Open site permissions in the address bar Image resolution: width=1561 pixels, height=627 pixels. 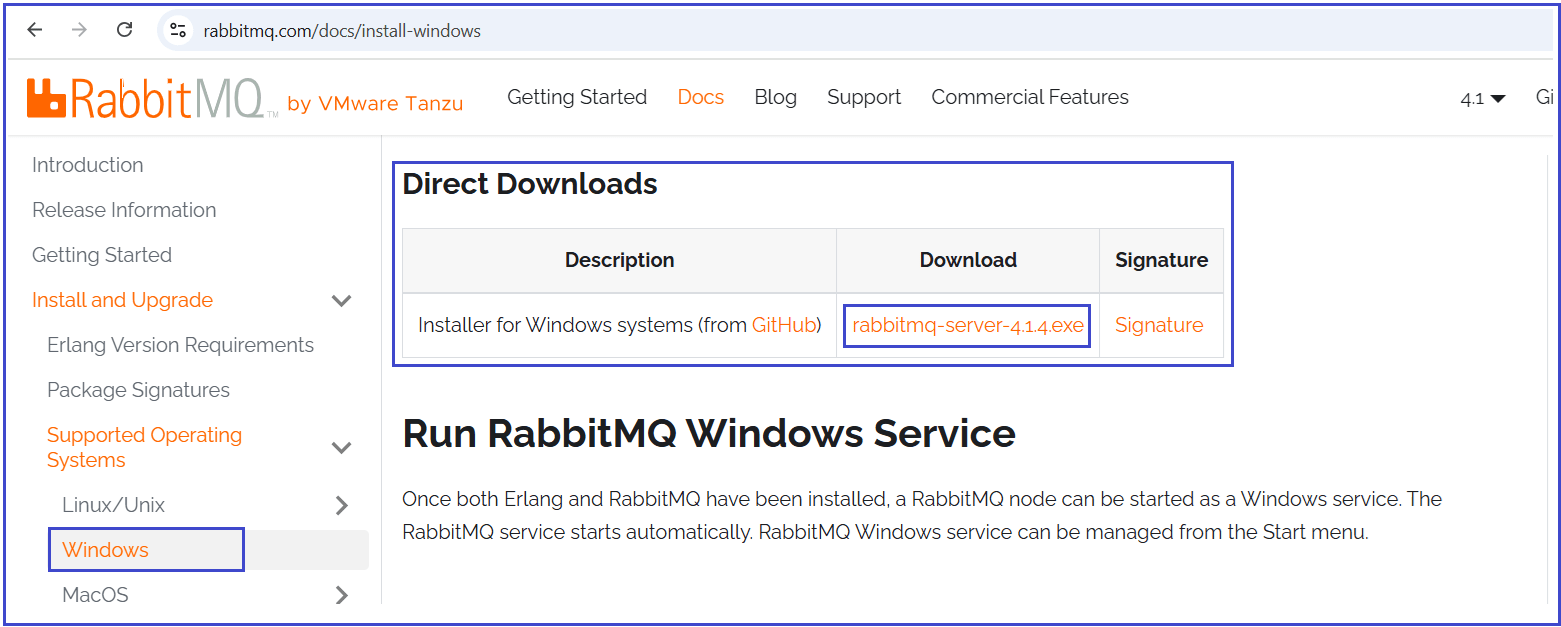tap(178, 30)
